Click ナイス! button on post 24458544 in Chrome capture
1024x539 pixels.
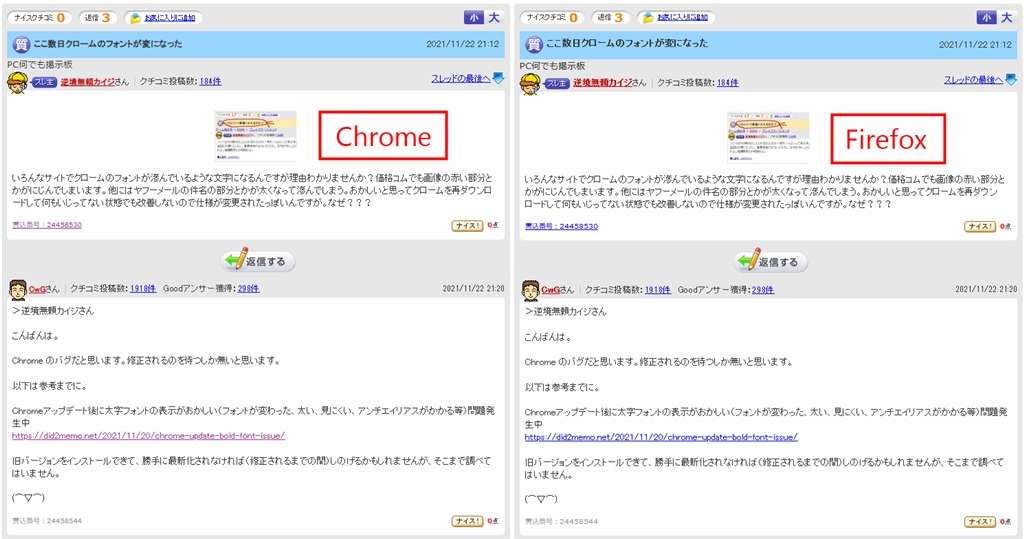point(467,521)
